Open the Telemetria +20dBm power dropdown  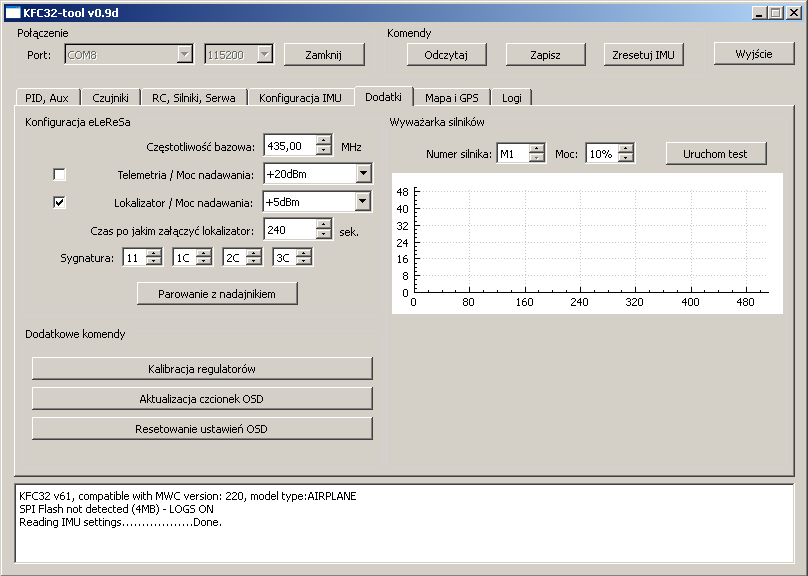tap(362, 174)
